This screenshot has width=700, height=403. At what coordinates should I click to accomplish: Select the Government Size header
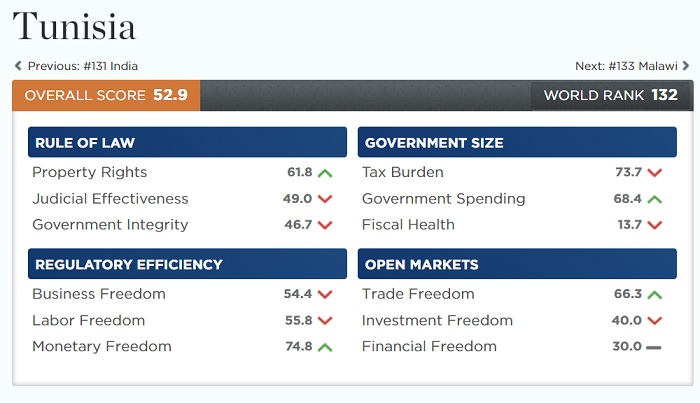click(517, 143)
